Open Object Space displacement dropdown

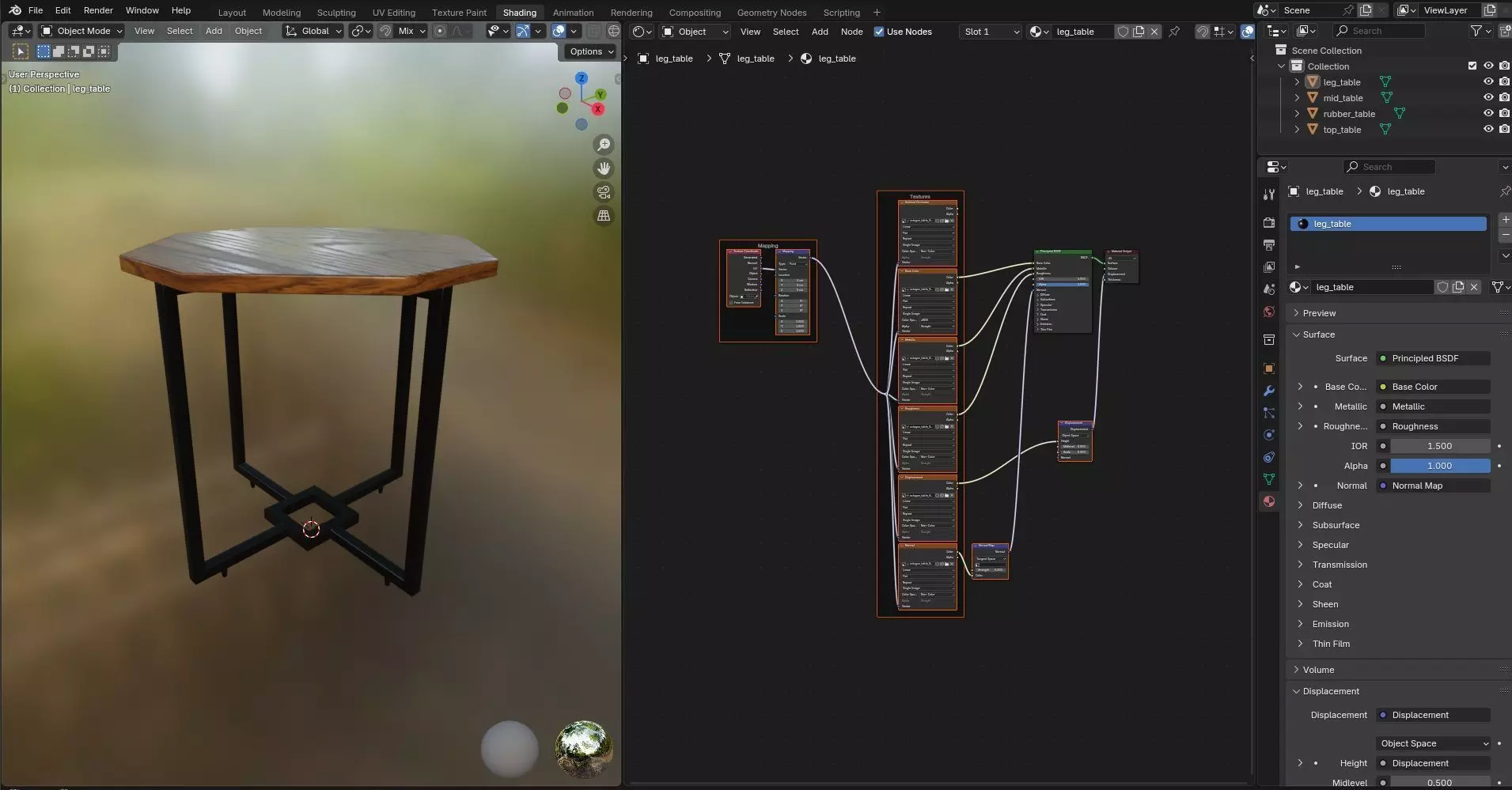tap(1434, 743)
